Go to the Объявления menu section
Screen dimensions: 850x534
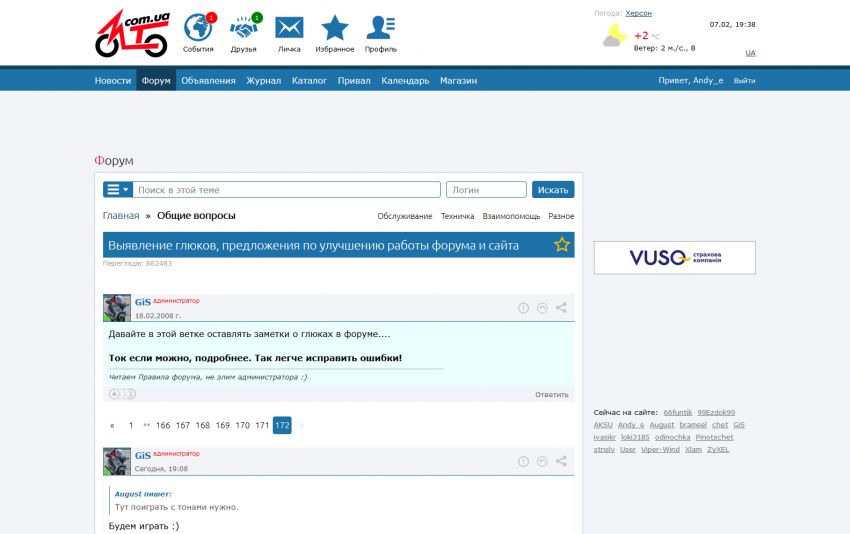208,81
